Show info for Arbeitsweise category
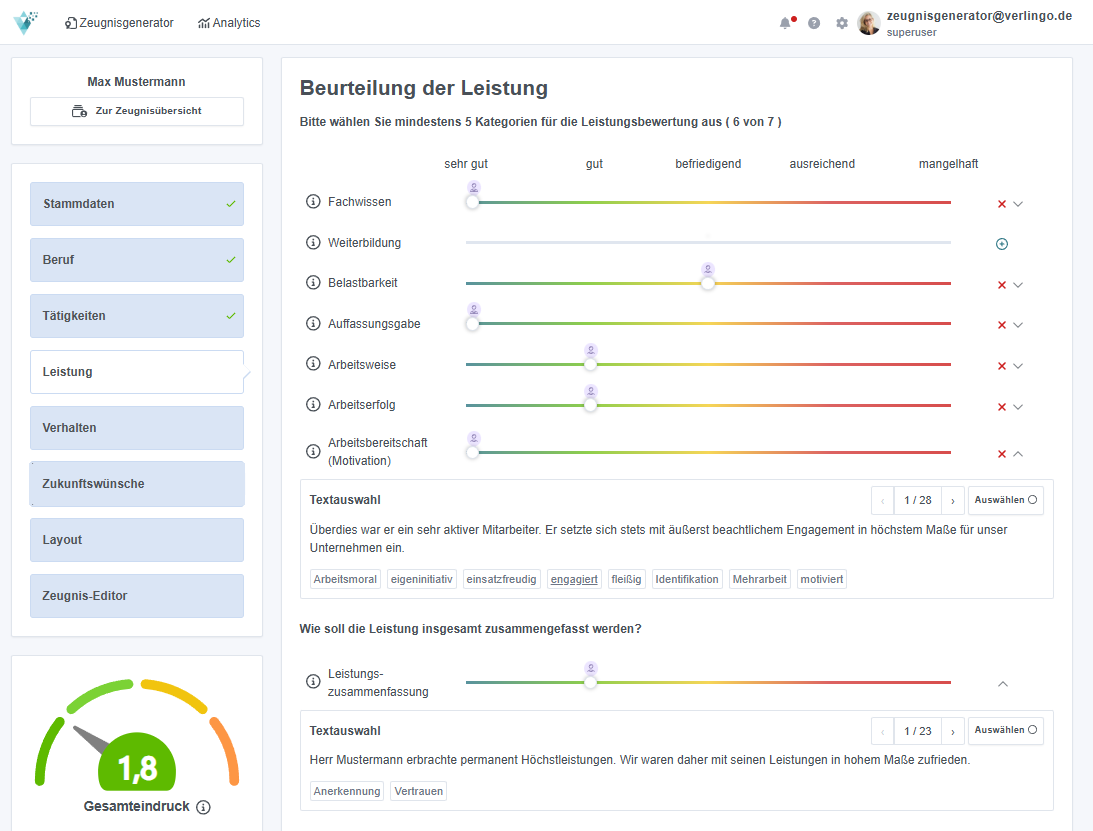 (313, 364)
